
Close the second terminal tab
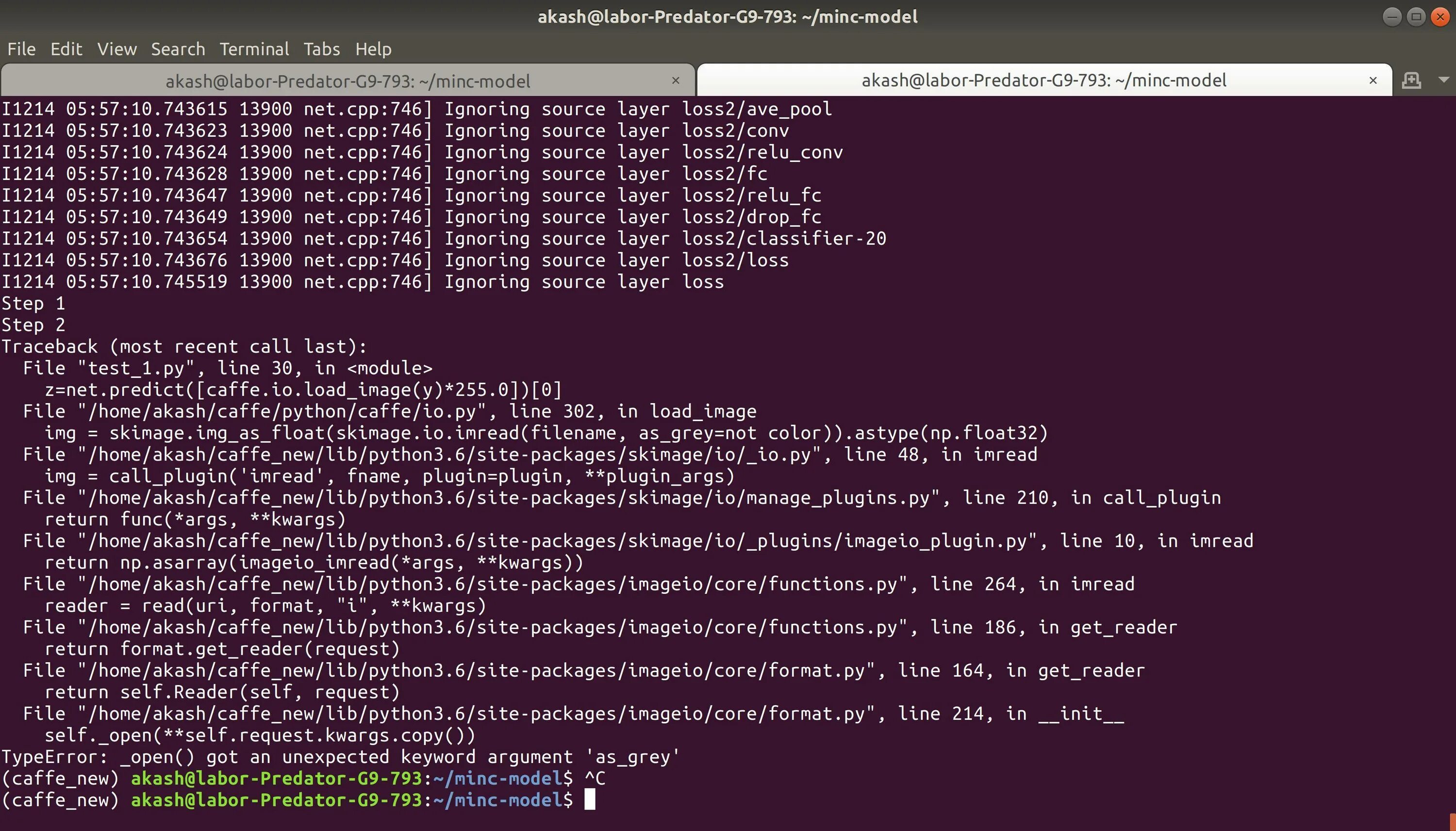1373,81
